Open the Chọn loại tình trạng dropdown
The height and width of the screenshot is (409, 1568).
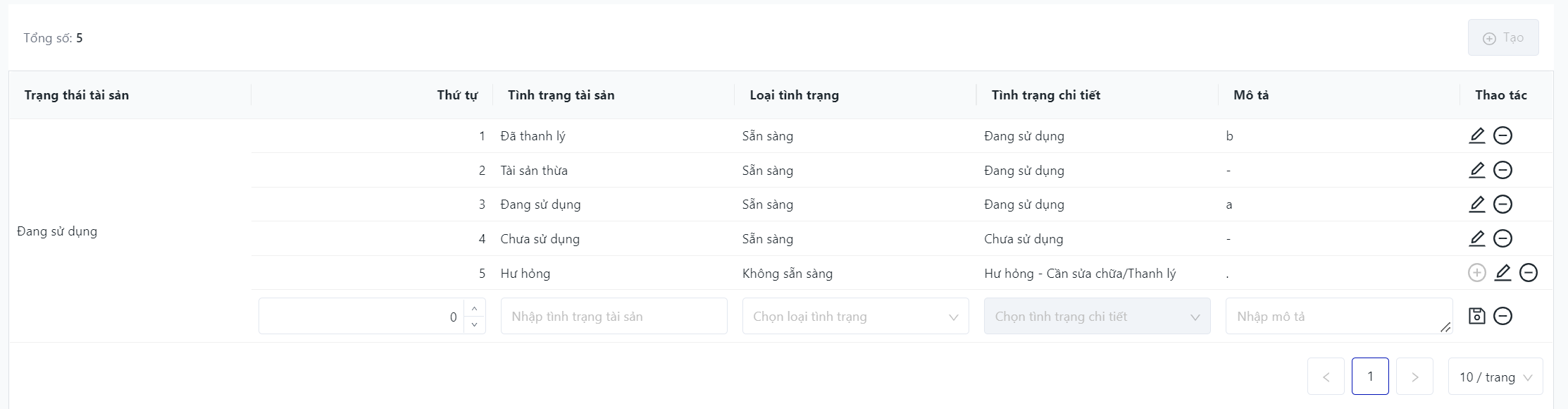coord(855,317)
